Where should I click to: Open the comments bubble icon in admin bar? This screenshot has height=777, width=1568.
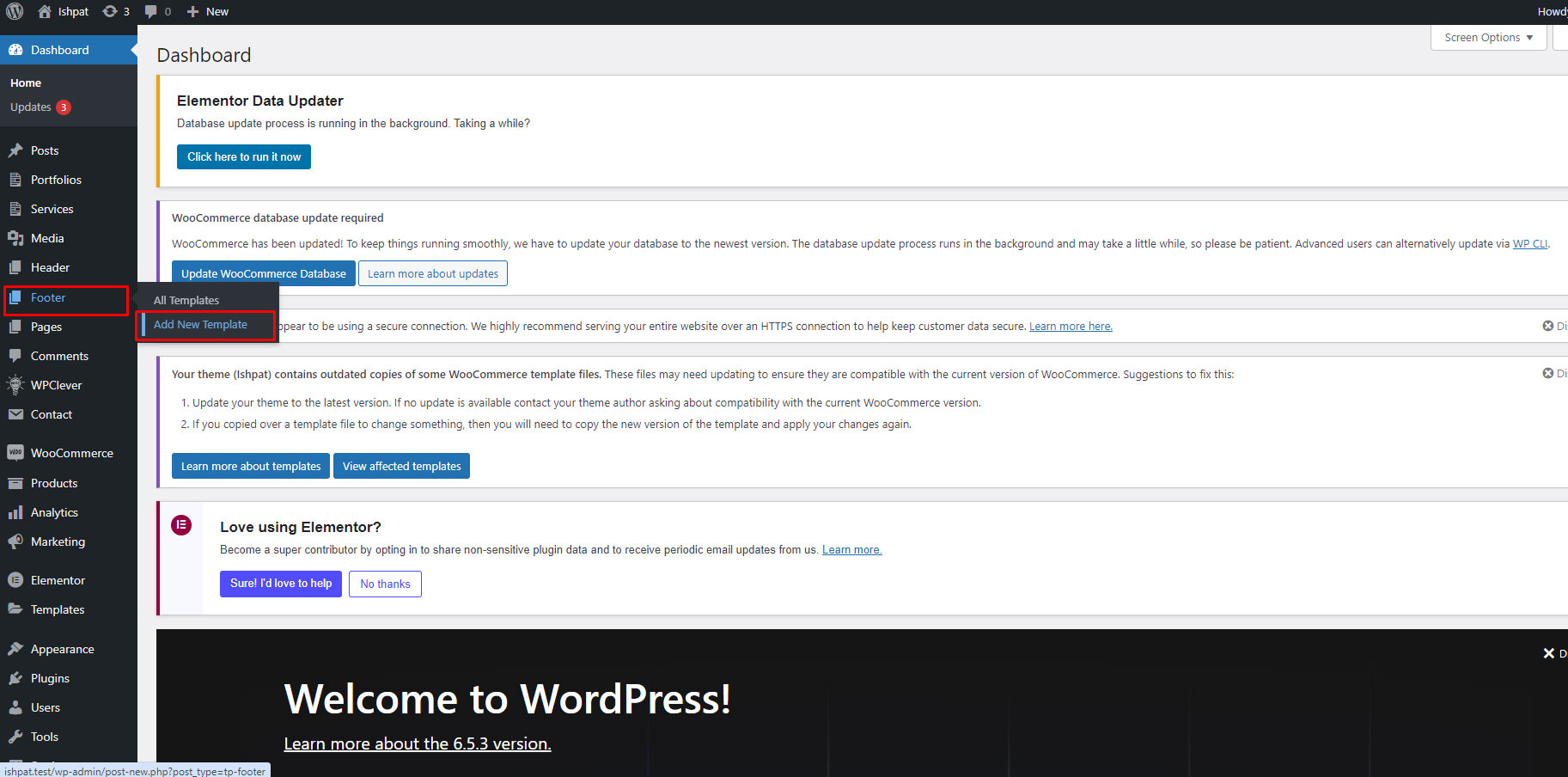151,11
